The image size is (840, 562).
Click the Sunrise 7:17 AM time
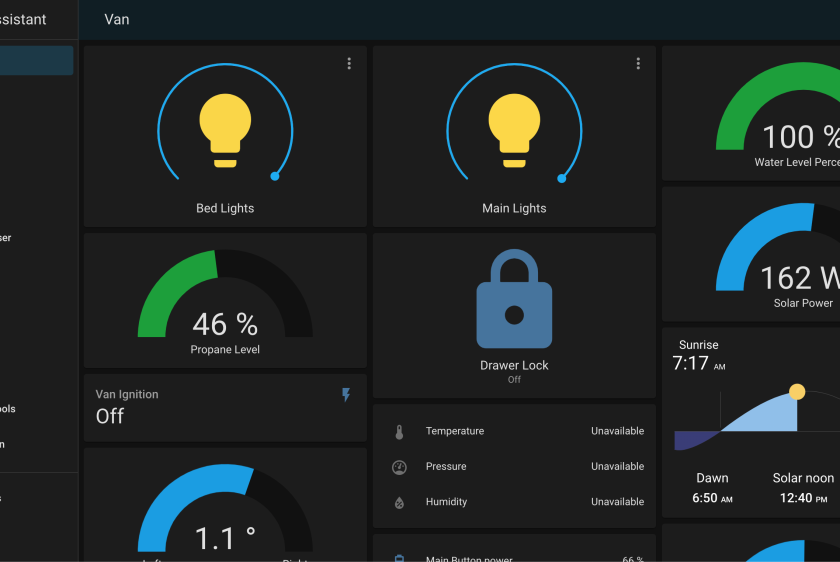699,363
